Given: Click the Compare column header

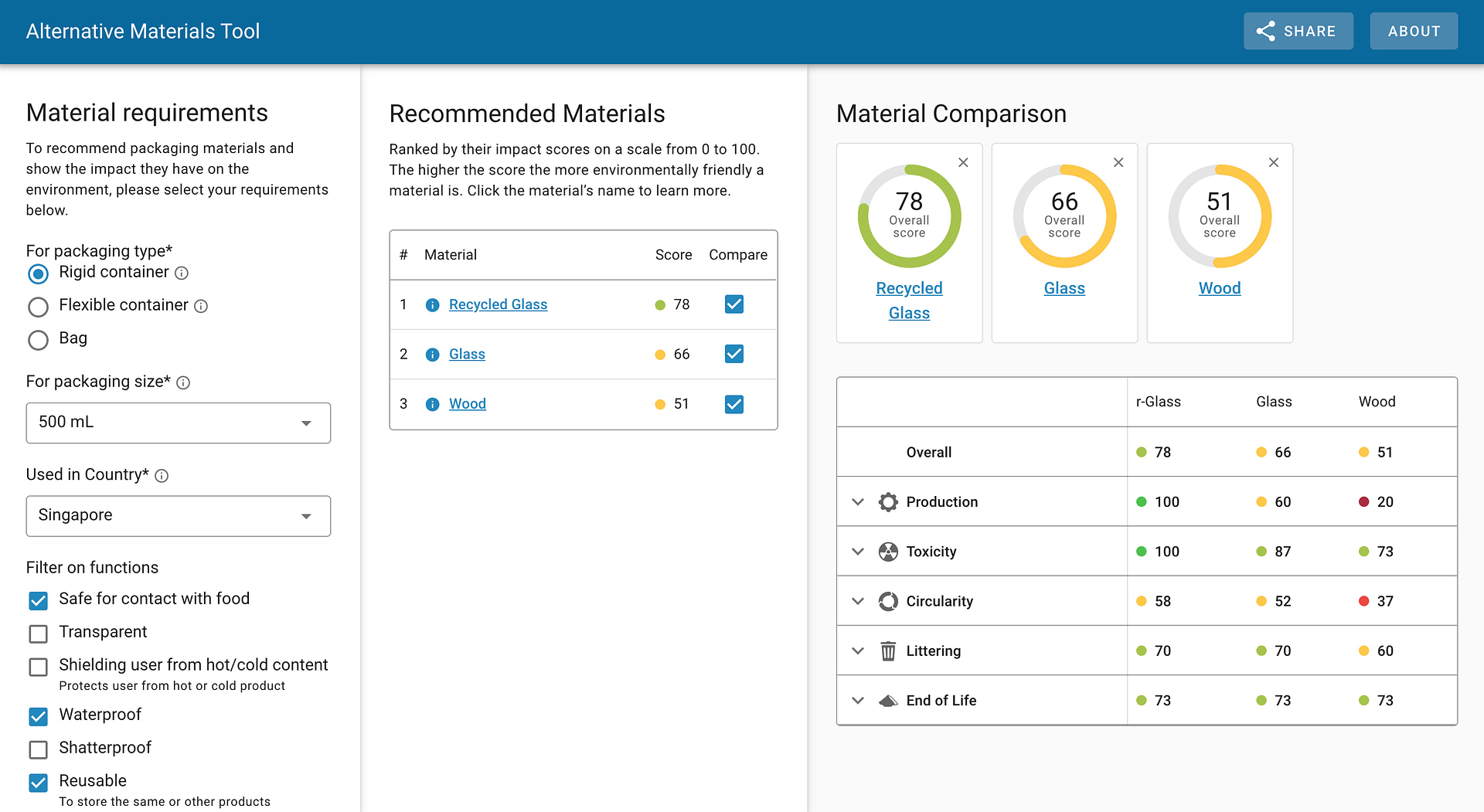Looking at the screenshot, I should 738,255.
